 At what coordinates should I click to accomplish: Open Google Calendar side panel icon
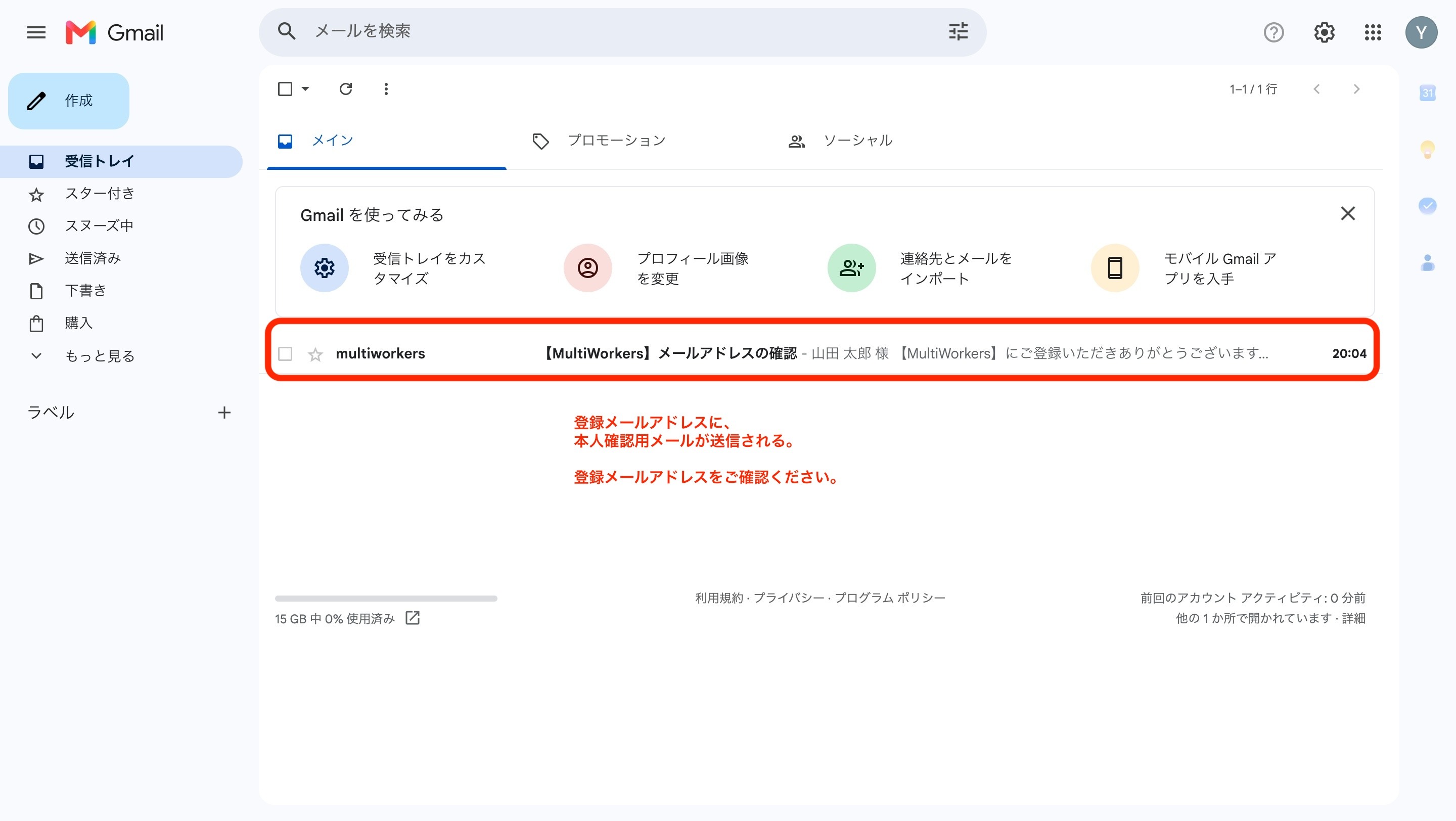coord(1427,92)
